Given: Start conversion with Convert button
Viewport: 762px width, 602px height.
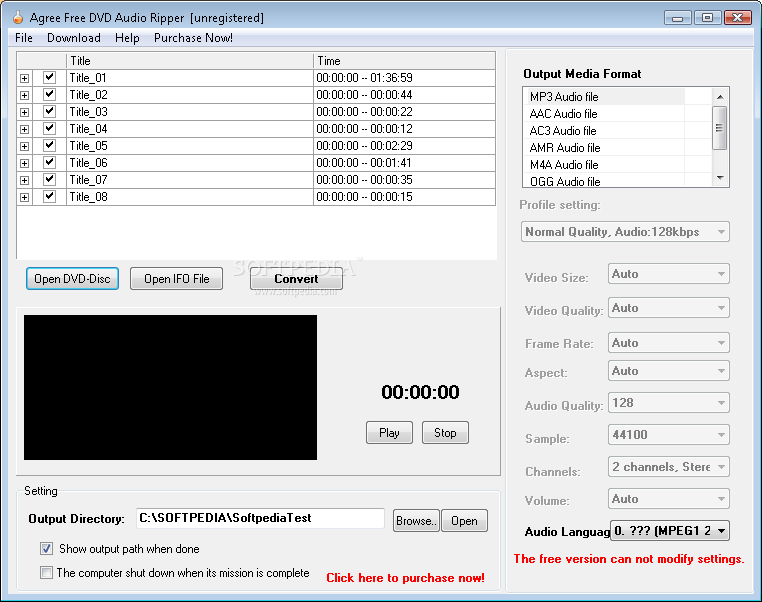Looking at the screenshot, I should 296,278.
